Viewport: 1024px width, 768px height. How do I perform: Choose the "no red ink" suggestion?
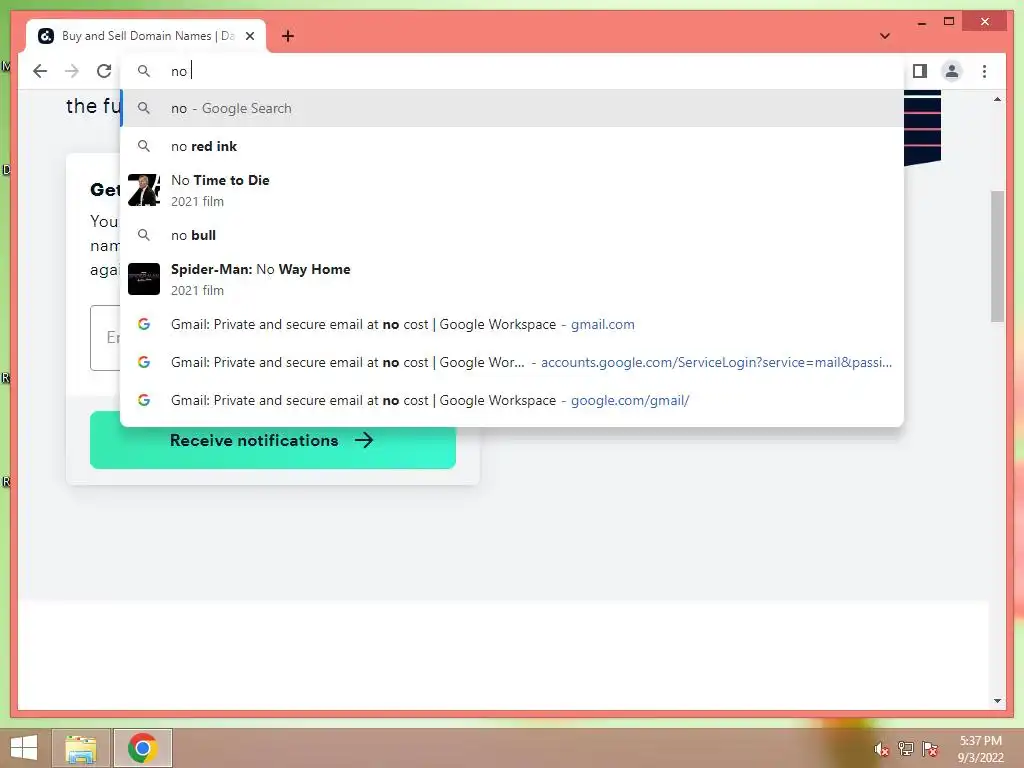(513, 146)
